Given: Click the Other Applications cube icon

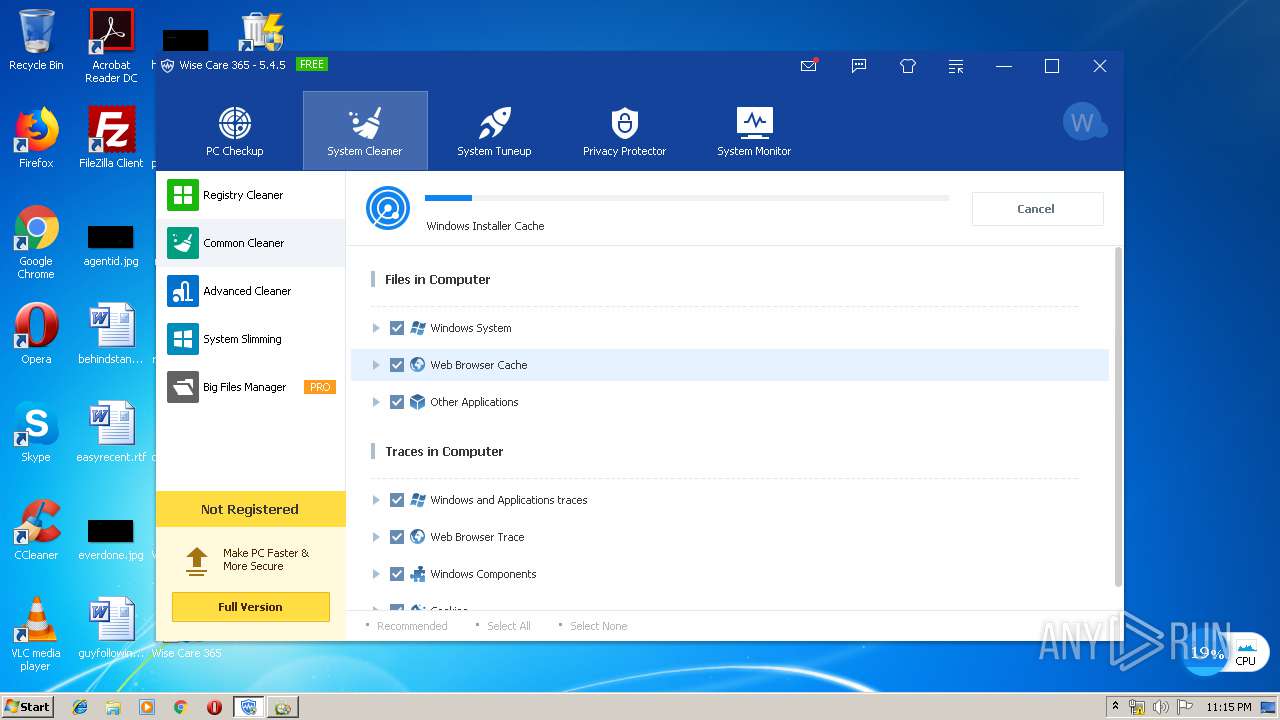Looking at the screenshot, I should click(x=418, y=402).
